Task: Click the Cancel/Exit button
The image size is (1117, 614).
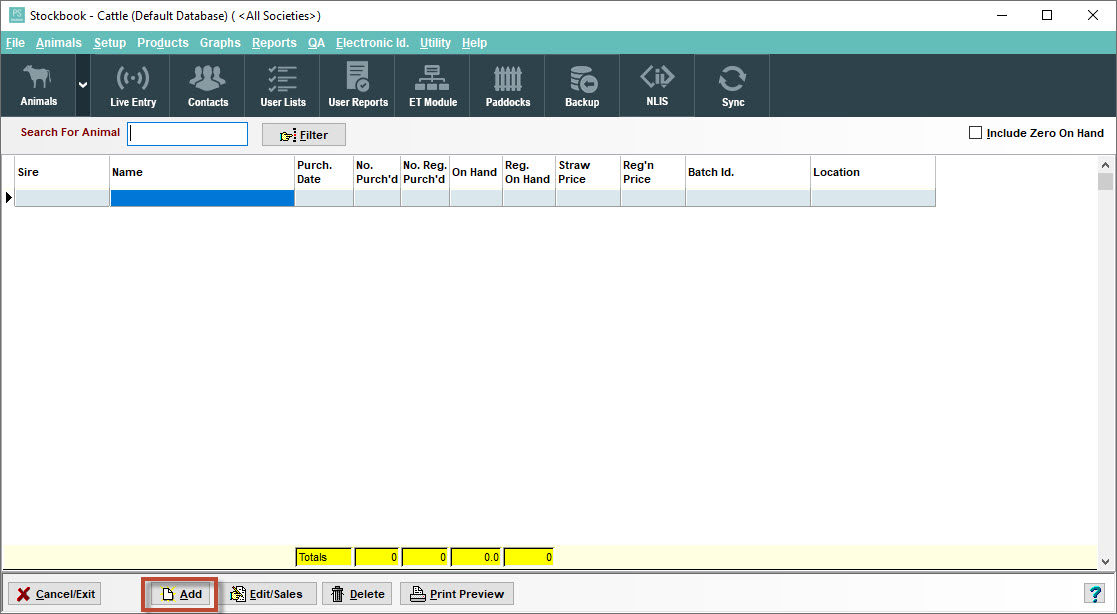Action: click(x=55, y=594)
